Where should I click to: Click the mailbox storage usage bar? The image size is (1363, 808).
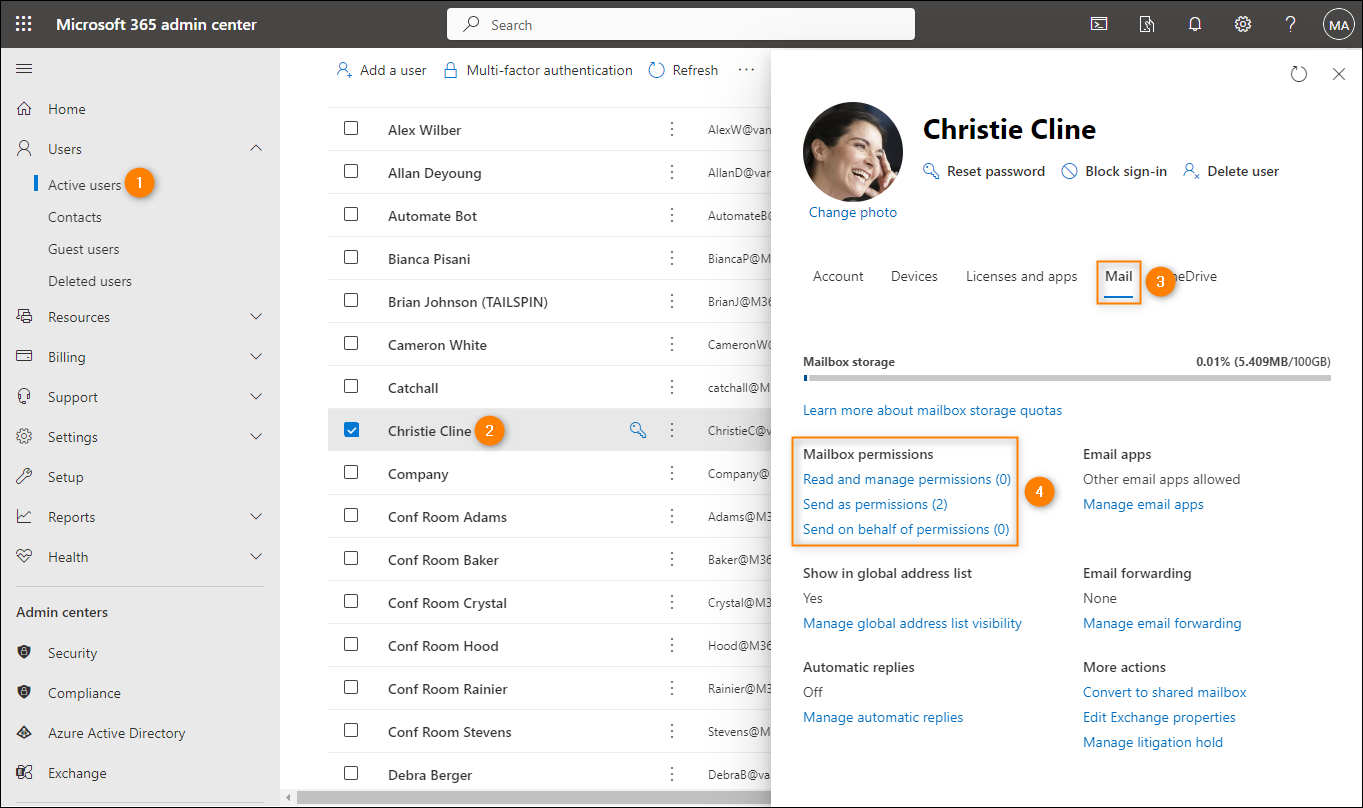(1067, 378)
